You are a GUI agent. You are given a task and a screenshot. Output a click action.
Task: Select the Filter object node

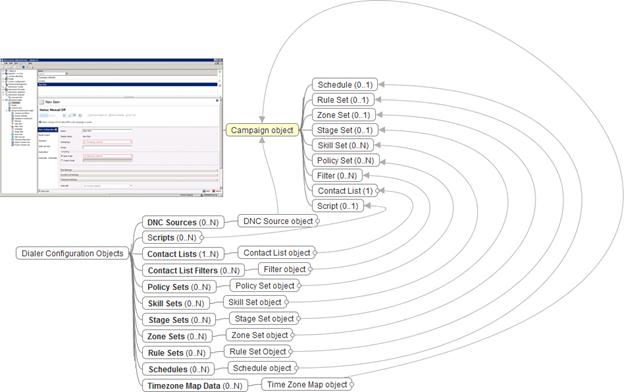[285, 269]
